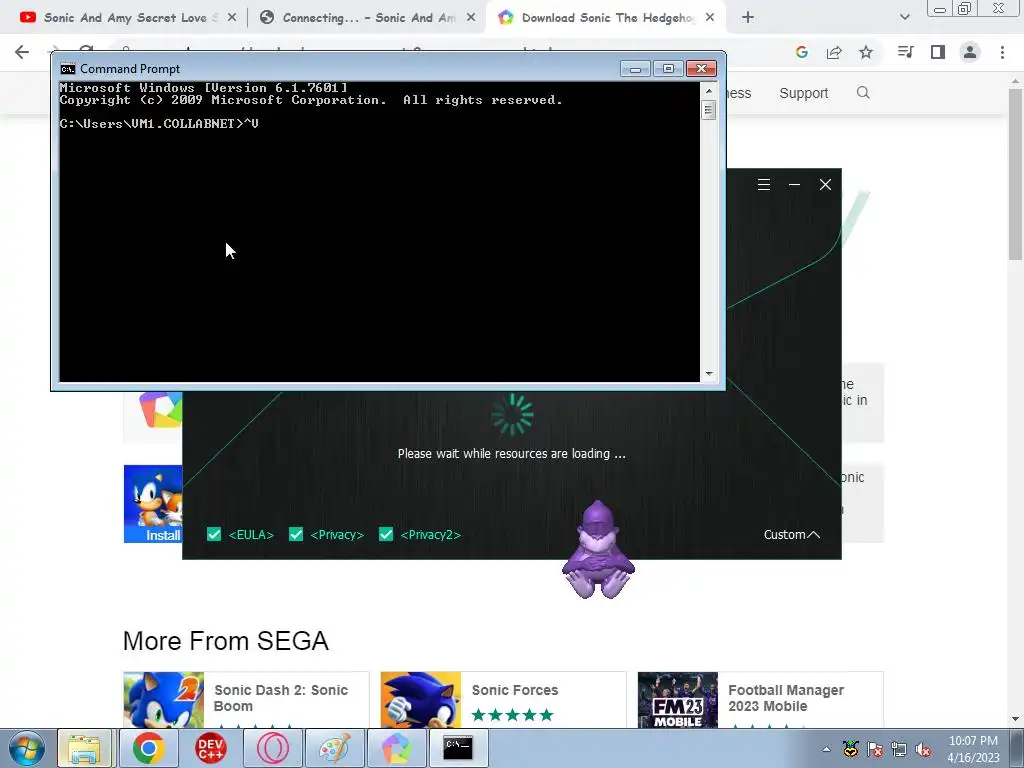Open the network tray icon
Screen dimensions: 1024x768
point(899,749)
